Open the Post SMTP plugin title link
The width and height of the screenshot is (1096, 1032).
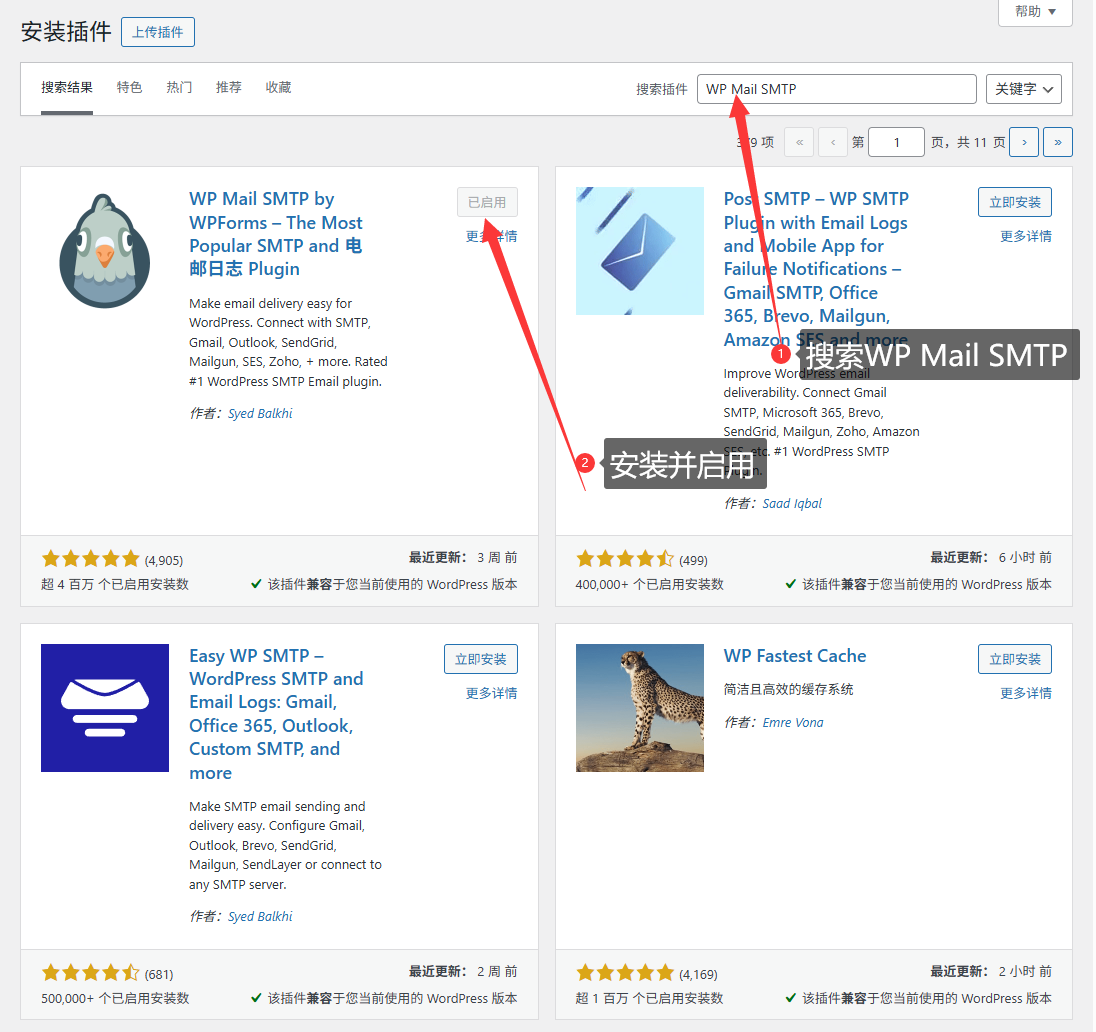[816, 269]
